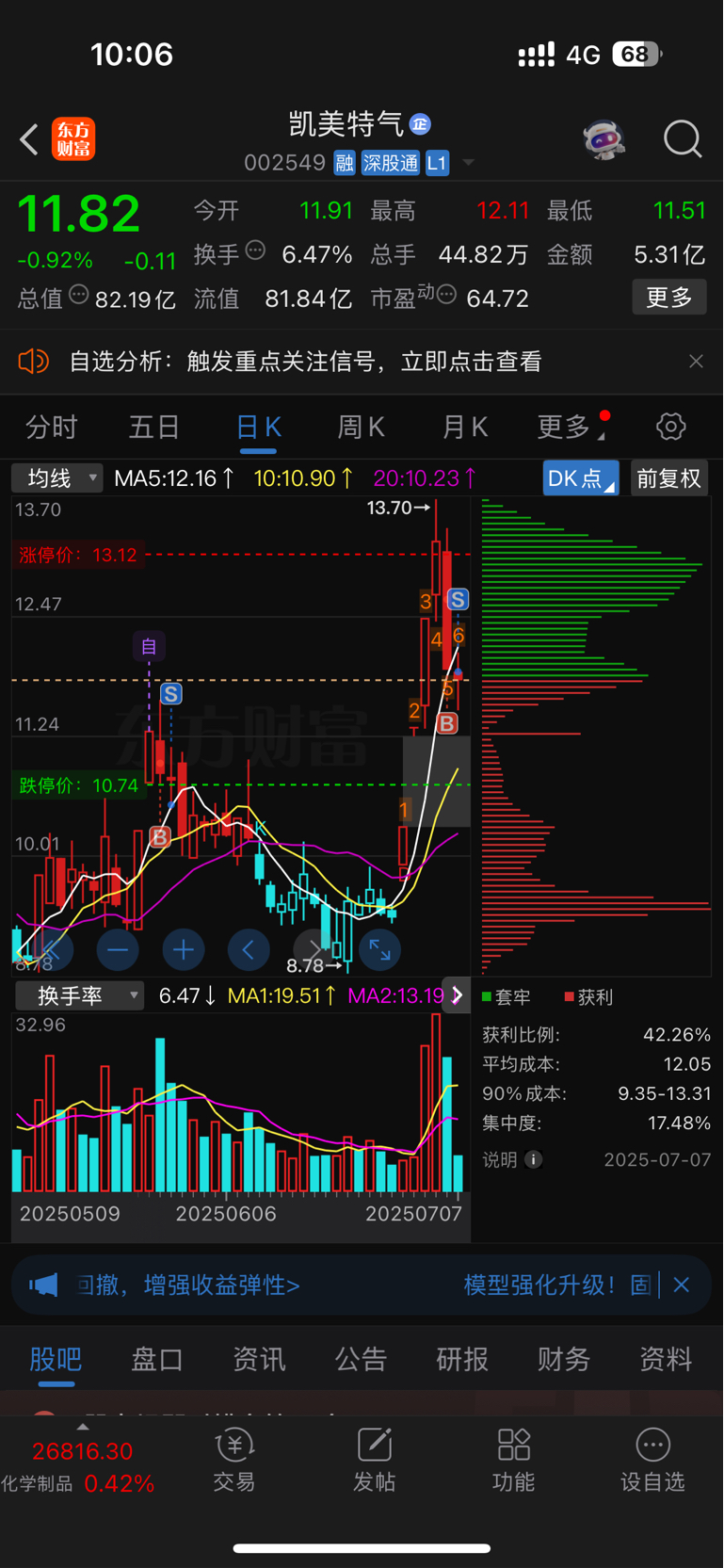Open the 自选分析 signal notice
Viewport: 724px width, 1568px height.
click(306, 362)
